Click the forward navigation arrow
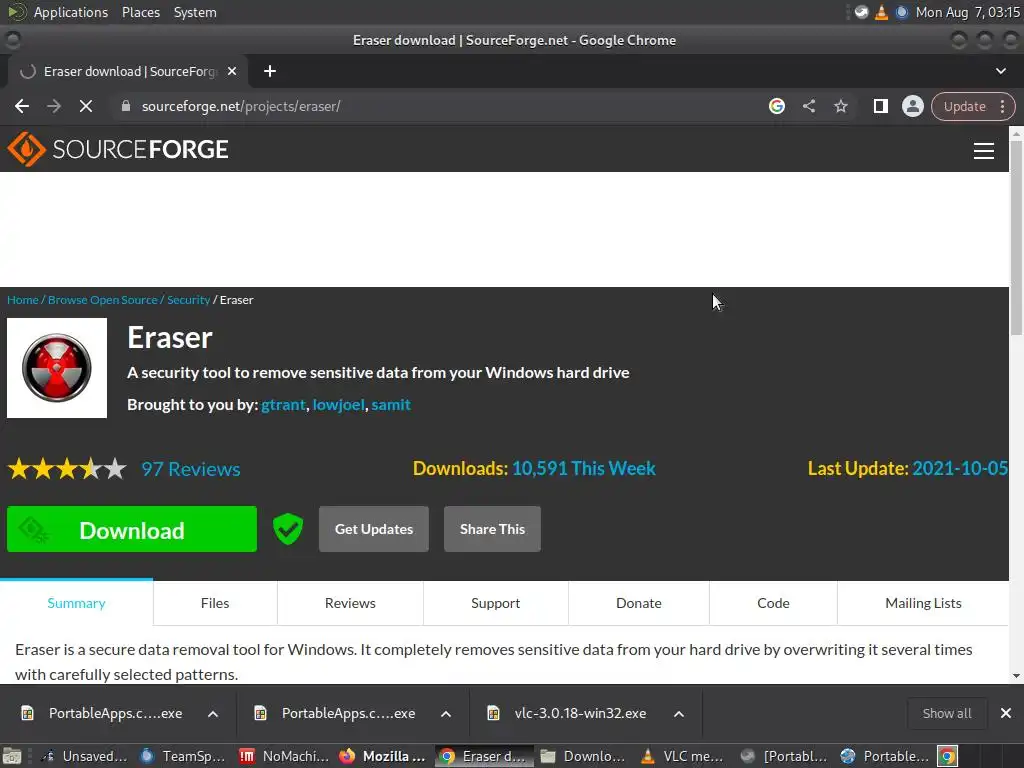This screenshot has height=768, width=1024. pyautogui.click(x=54, y=106)
